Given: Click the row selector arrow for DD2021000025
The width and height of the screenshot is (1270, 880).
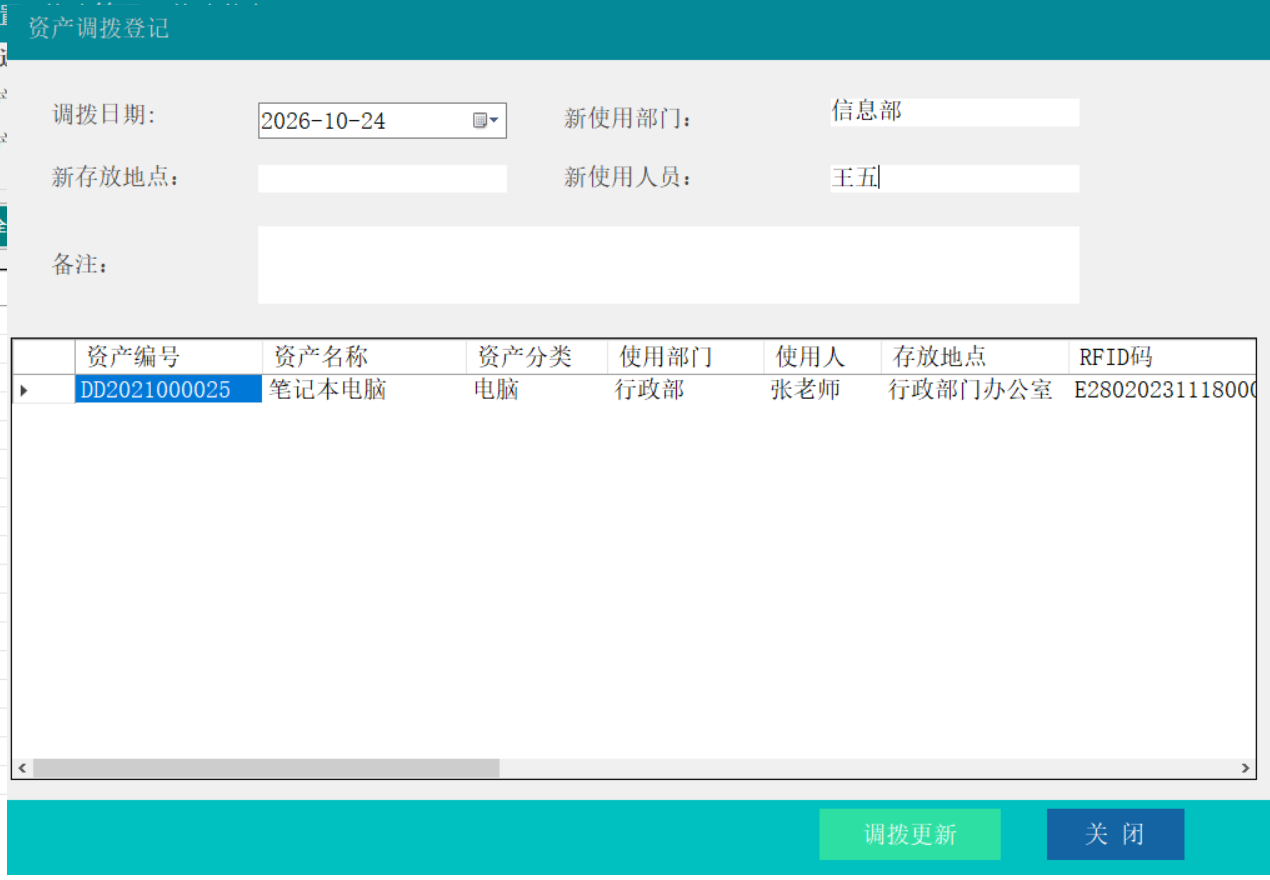Looking at the screenshot, I should [44, 390].
